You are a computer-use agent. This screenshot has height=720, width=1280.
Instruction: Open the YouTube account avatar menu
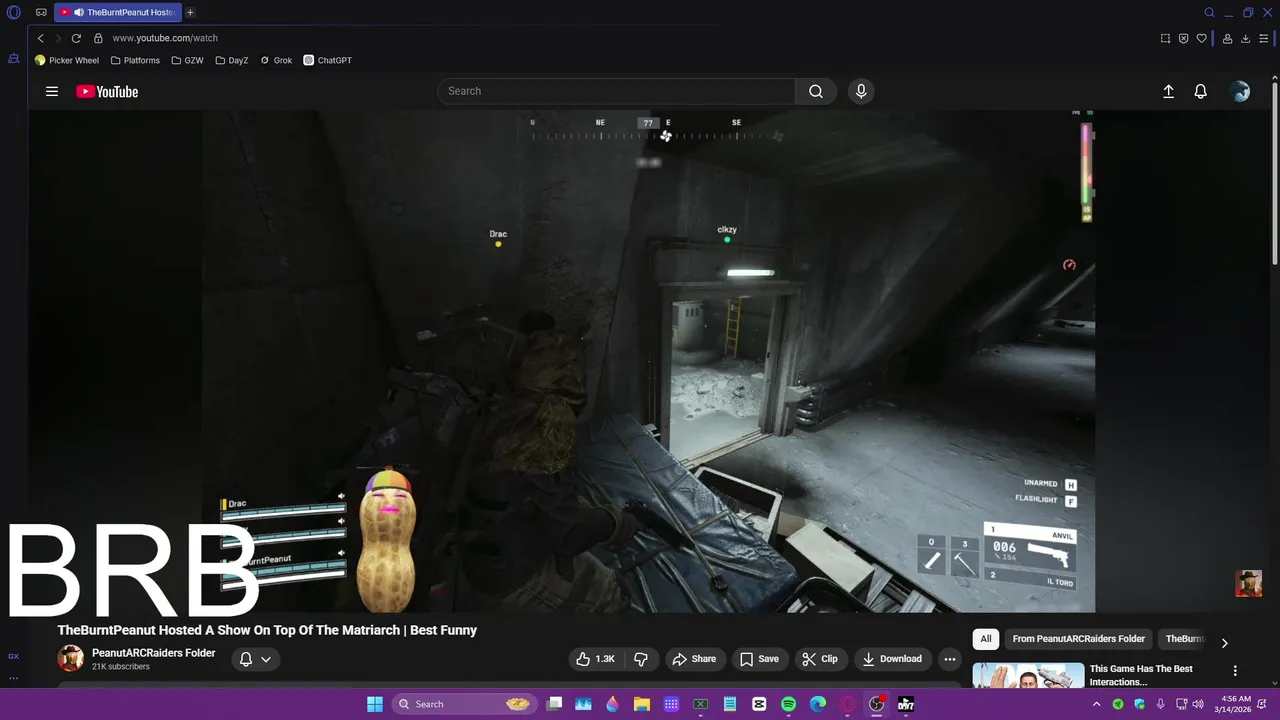coord(1240,91)
